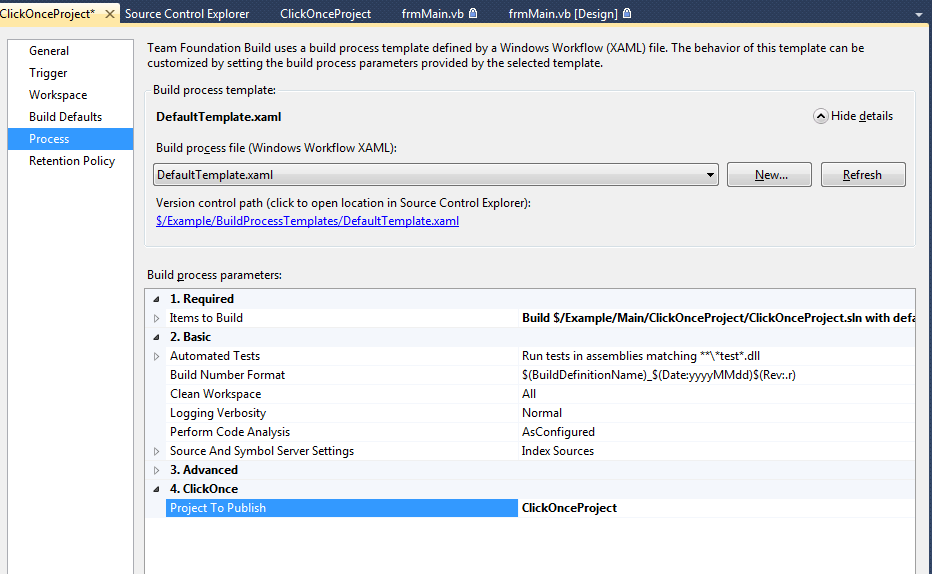This screenshot has width=932, height=574.
Task: Open the frmMain.vb code tab
Action: (432, 14)
